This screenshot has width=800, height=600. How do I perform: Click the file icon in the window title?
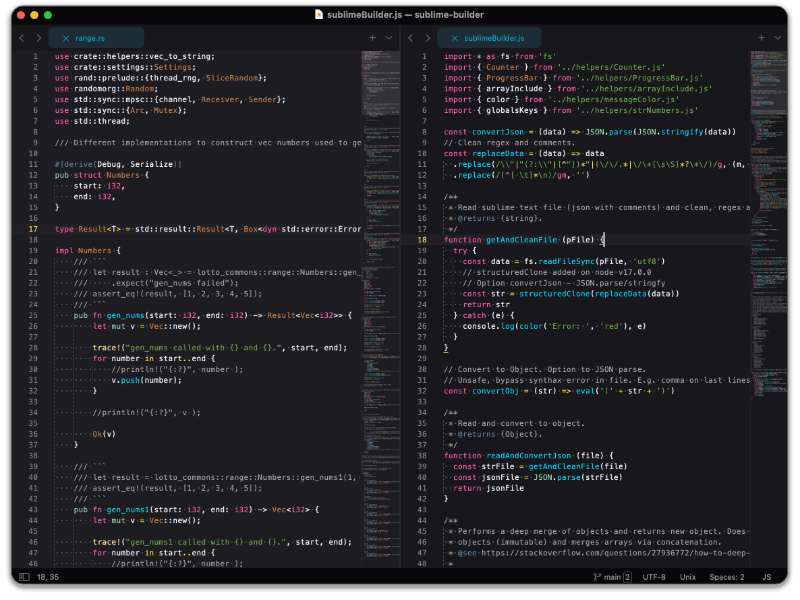click(x=319, y=14)
